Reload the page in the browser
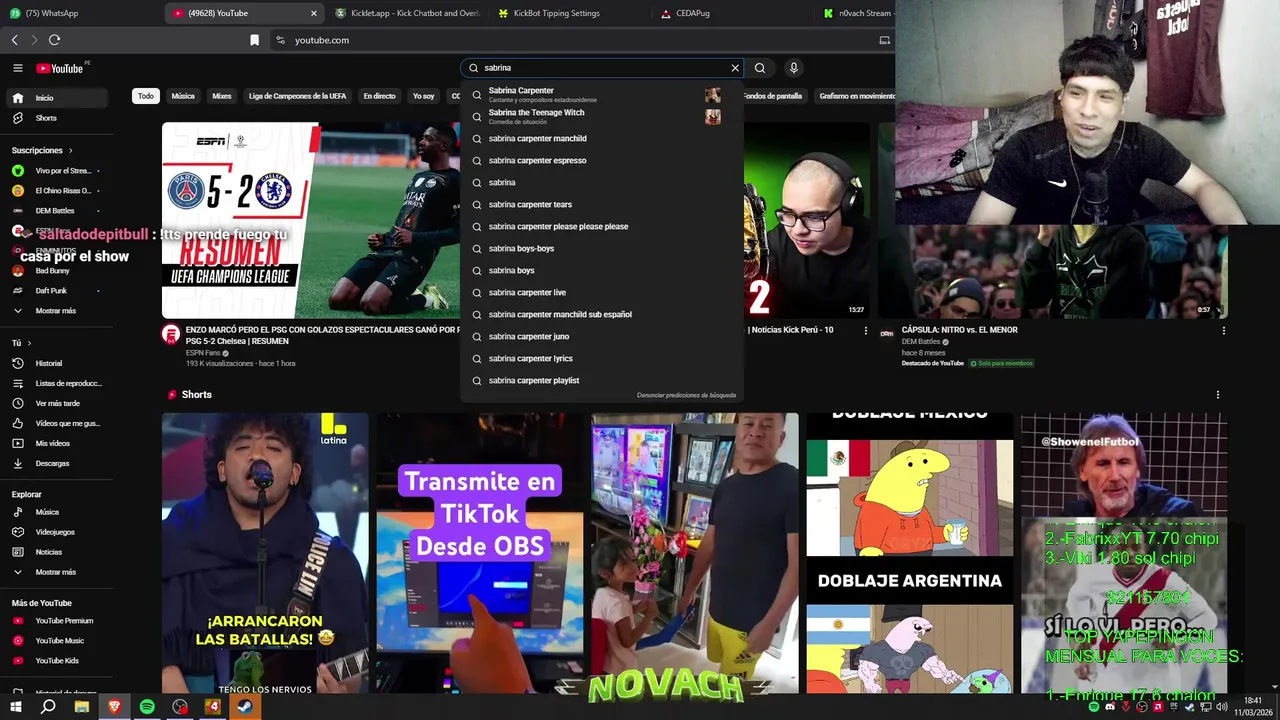This screenshot has width=1280, height=720. tap(54, 40)
